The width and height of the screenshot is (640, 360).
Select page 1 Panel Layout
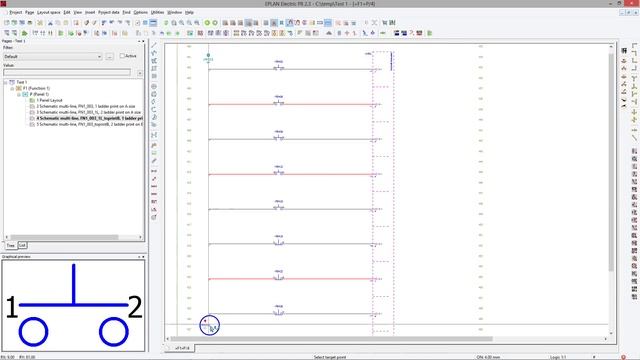(x=49, y=100)
